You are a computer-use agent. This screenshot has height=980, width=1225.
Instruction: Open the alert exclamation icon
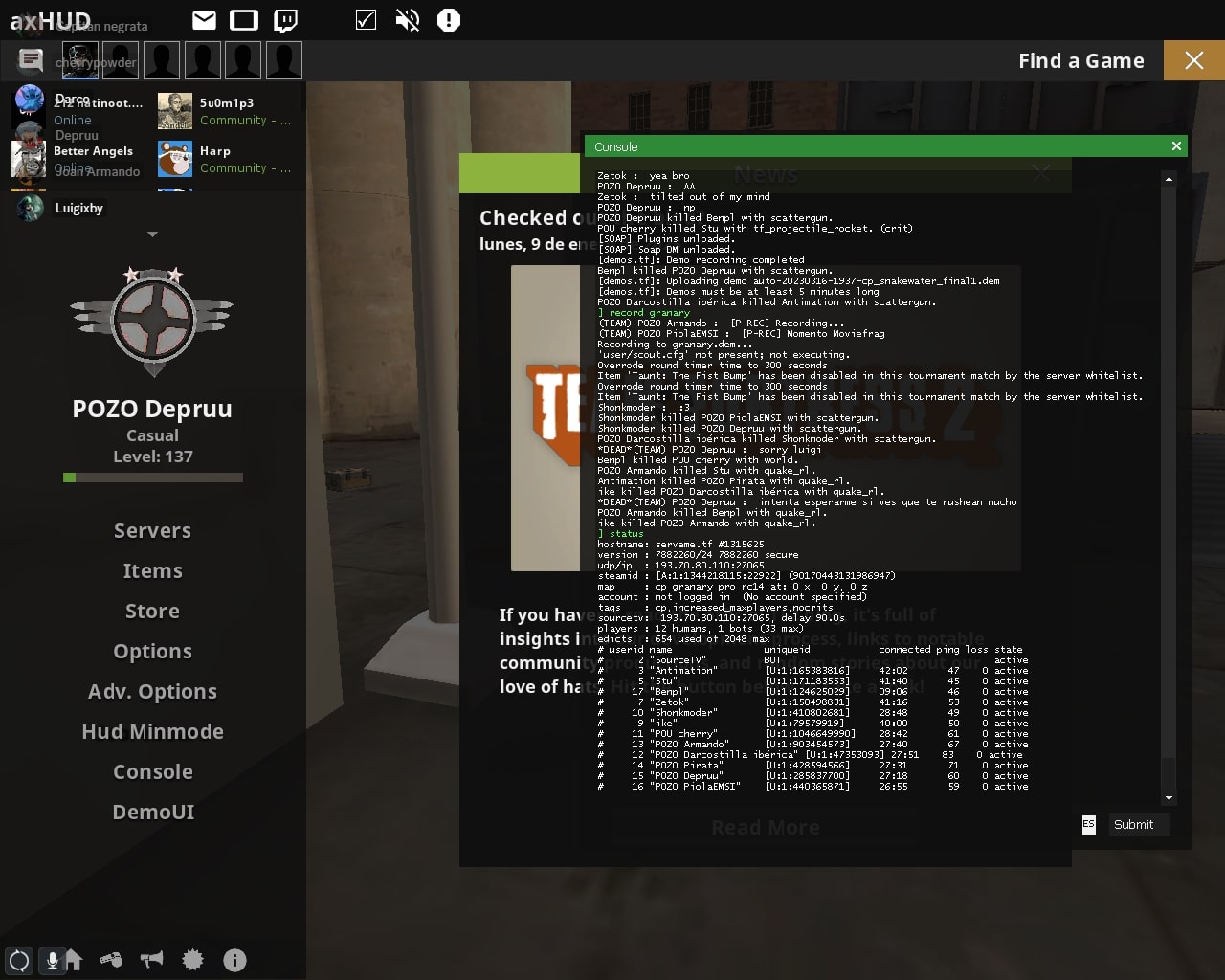[448, 20]
